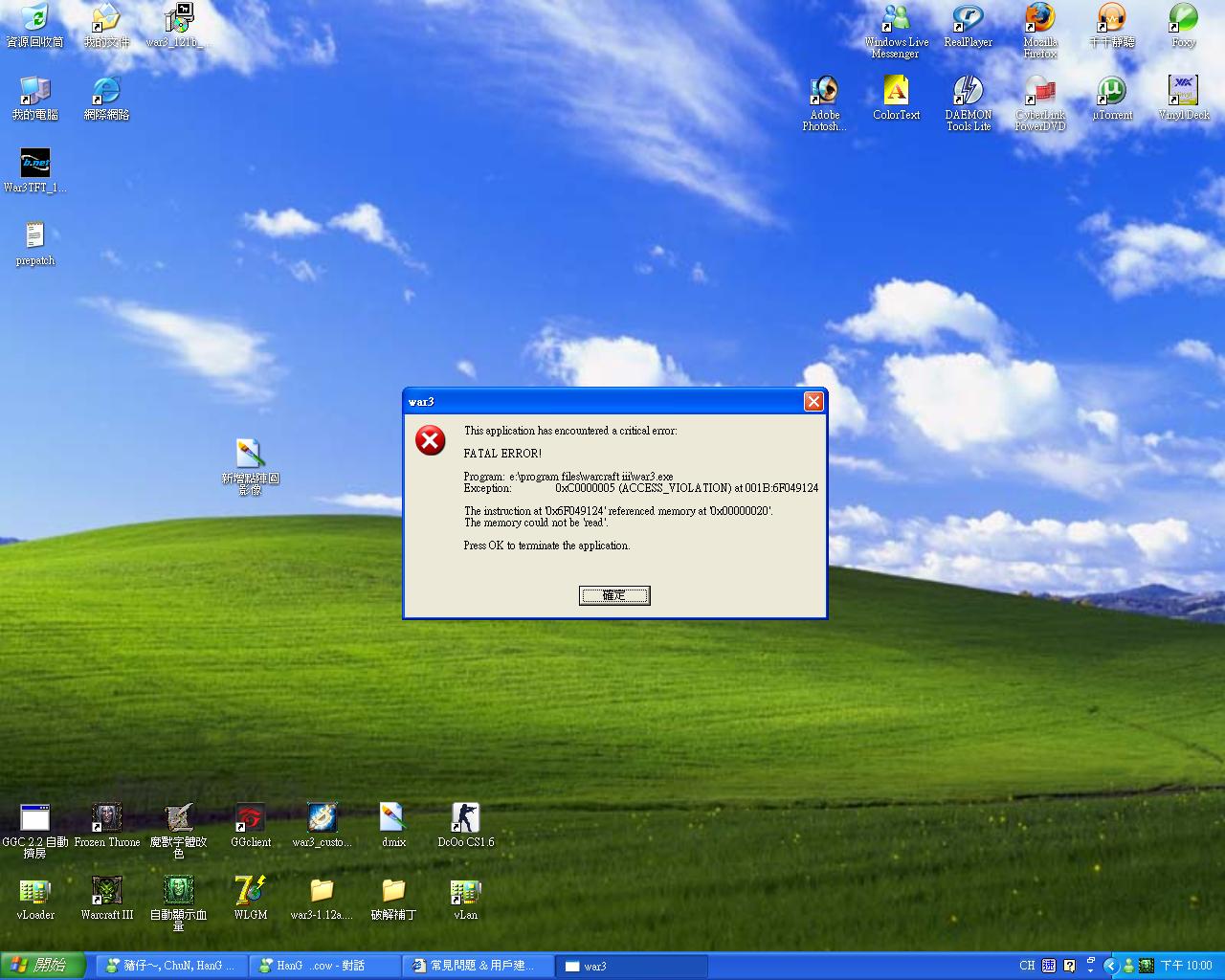Select the 魔獸字體改色 desktop icon
Screen dimensions: 1225x980
point(178,831)
